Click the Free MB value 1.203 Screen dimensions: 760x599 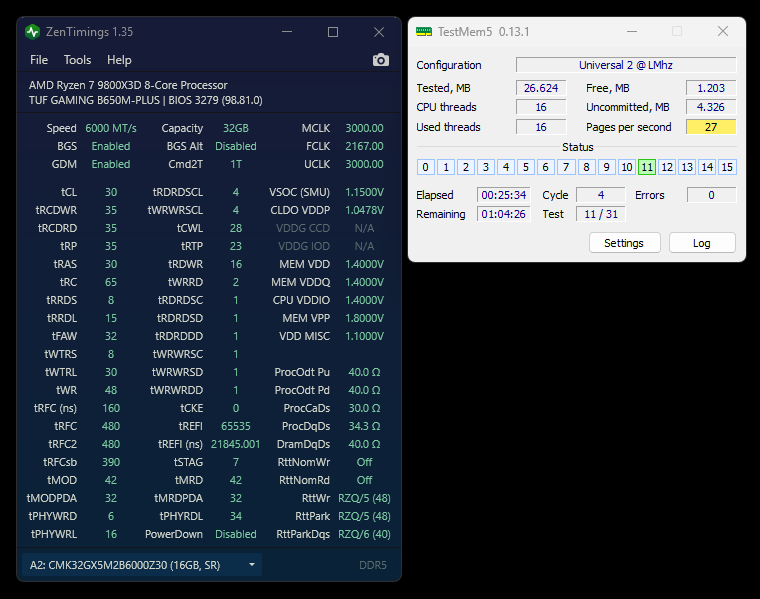(x=711, y=88)
